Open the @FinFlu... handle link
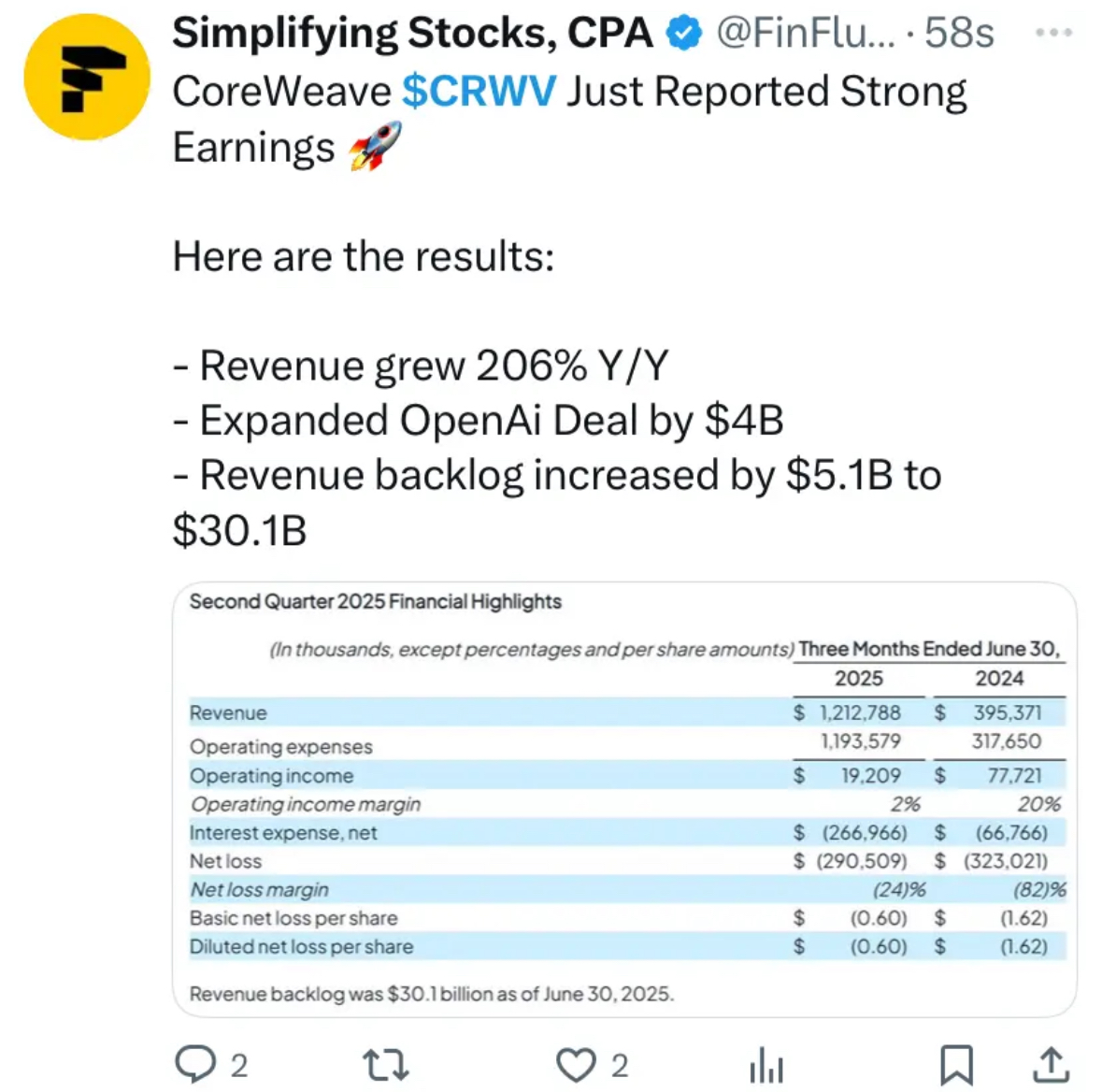 pos(806,33)
